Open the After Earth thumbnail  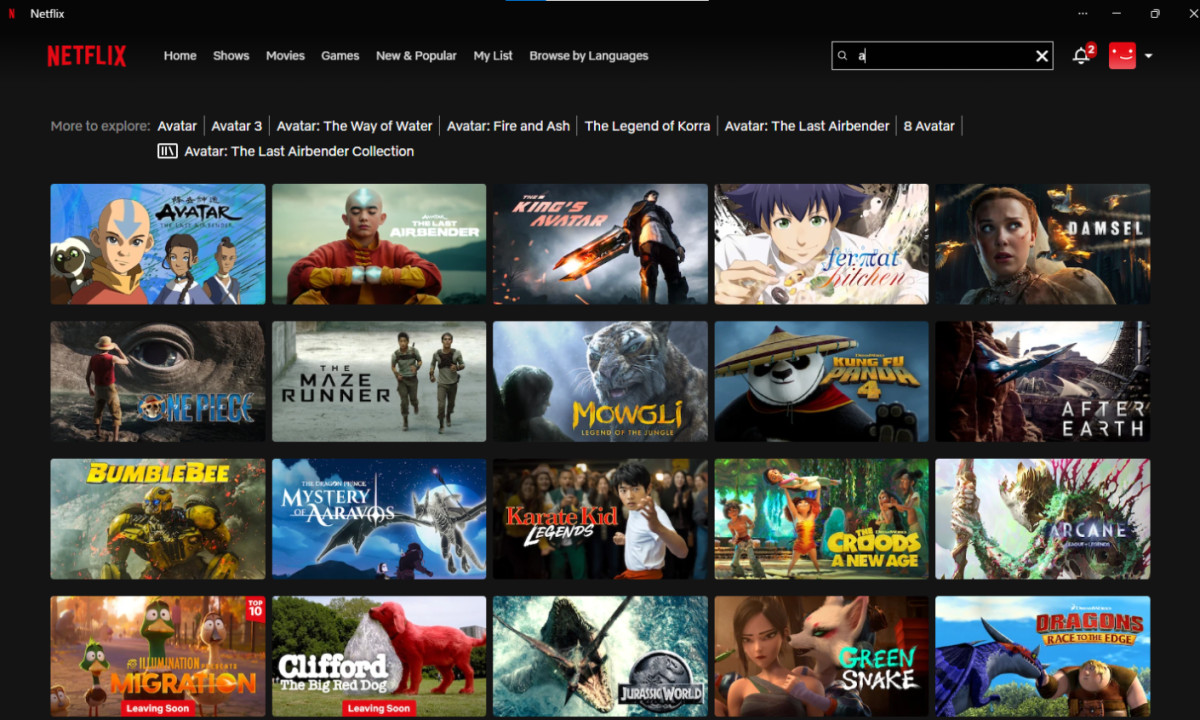point(1042,381)
